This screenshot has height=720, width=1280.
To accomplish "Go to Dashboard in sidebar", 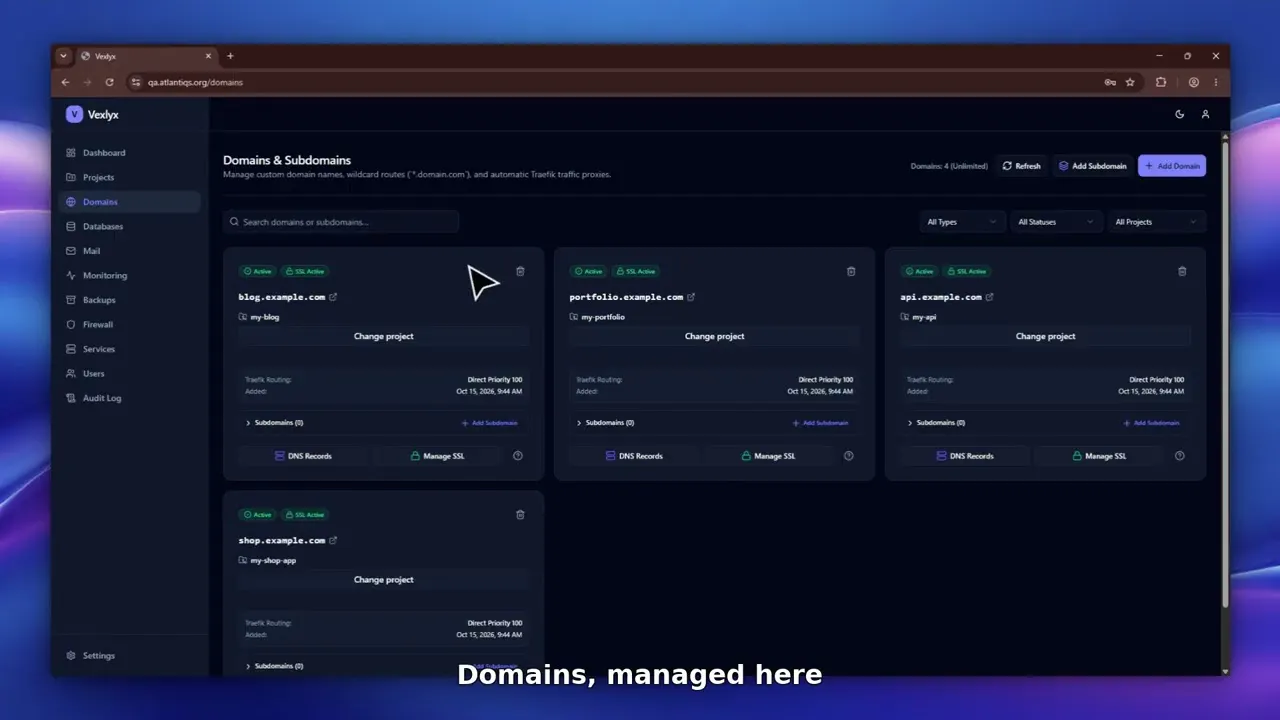I will [x=129, y=153].
